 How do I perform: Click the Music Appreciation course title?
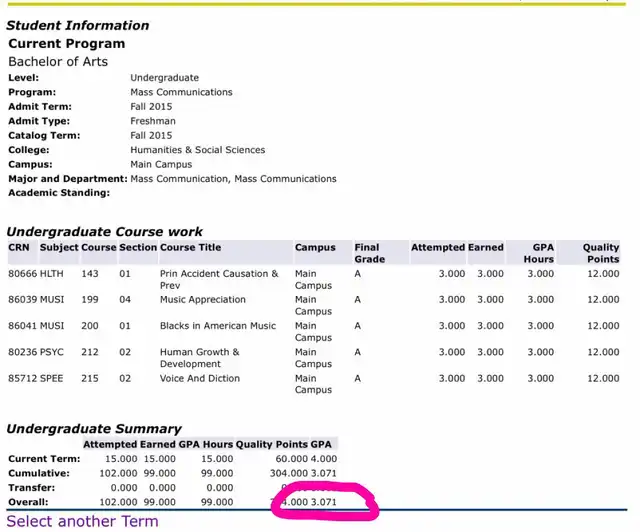[202, 299]
